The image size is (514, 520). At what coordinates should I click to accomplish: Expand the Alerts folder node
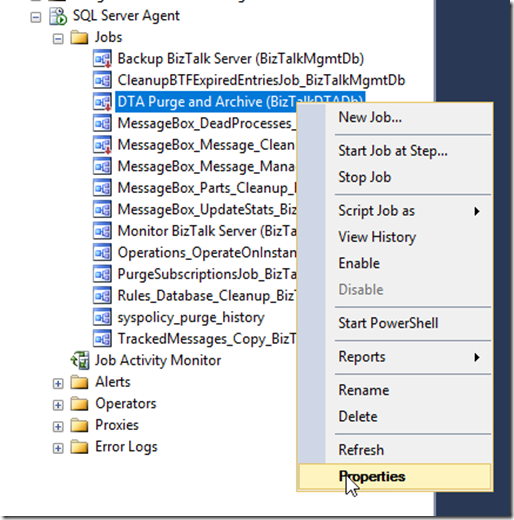tap(58, 383)
